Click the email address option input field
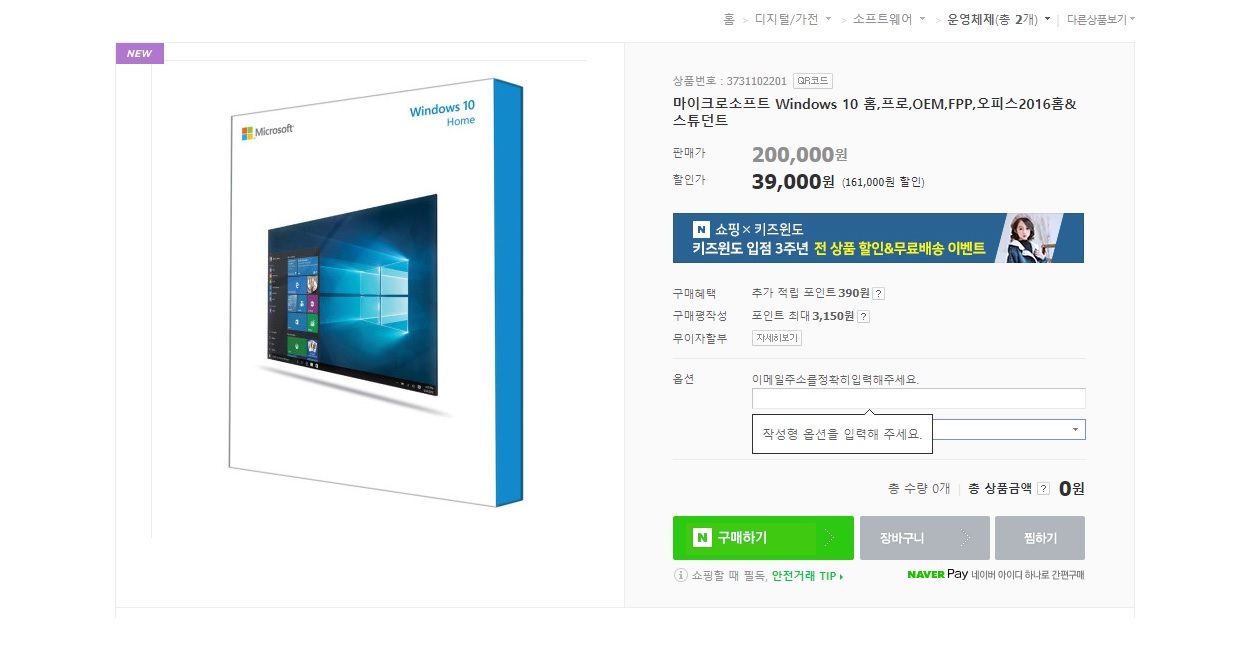This screenshot has width=1238, height=648. pos(919,399)
